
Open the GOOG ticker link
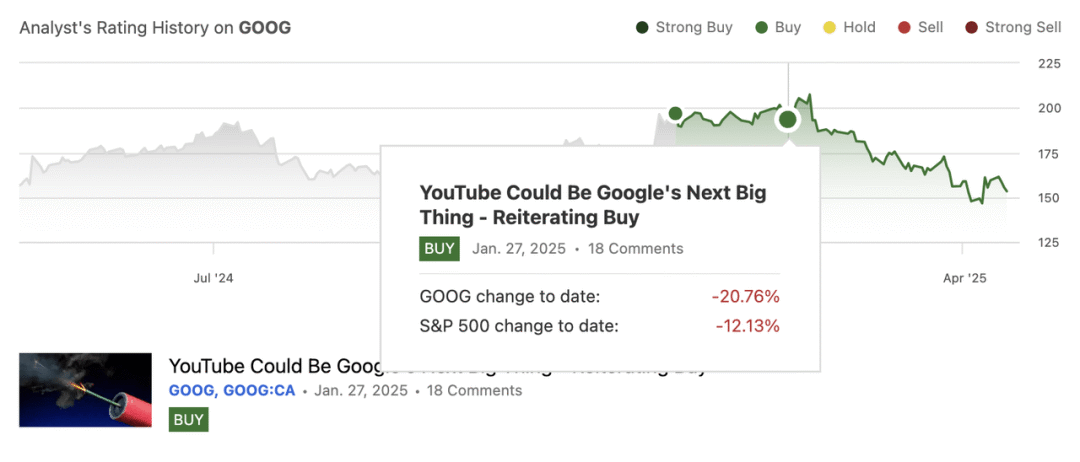tap(191, 391)
